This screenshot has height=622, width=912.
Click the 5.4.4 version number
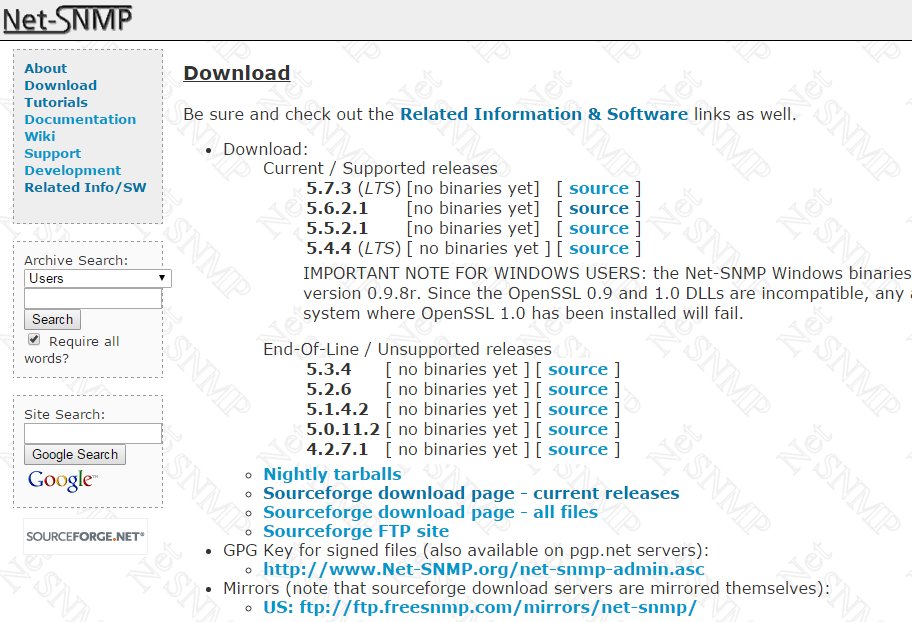(329, 248)
